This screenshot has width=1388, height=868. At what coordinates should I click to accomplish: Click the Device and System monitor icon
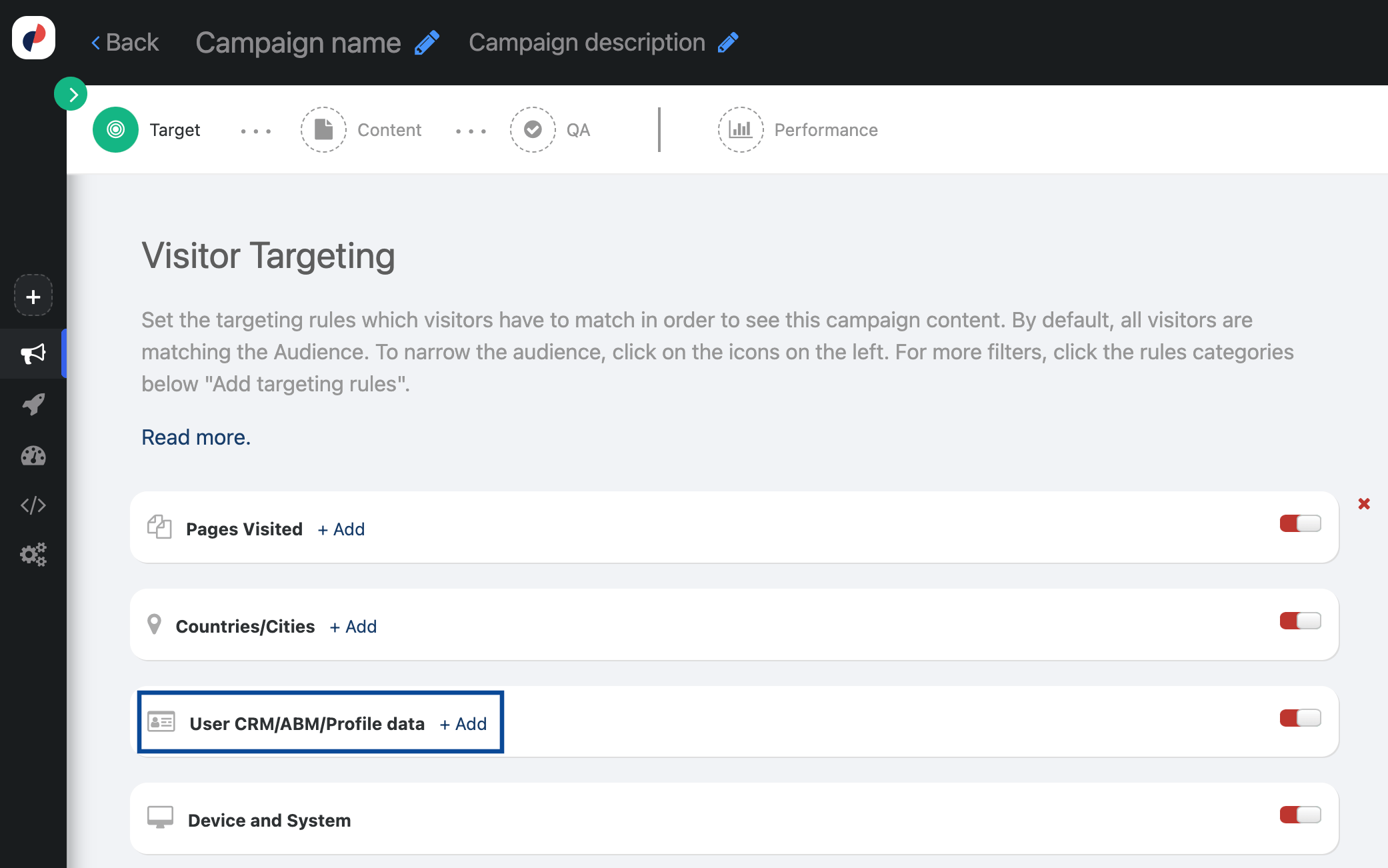point(160,817)
